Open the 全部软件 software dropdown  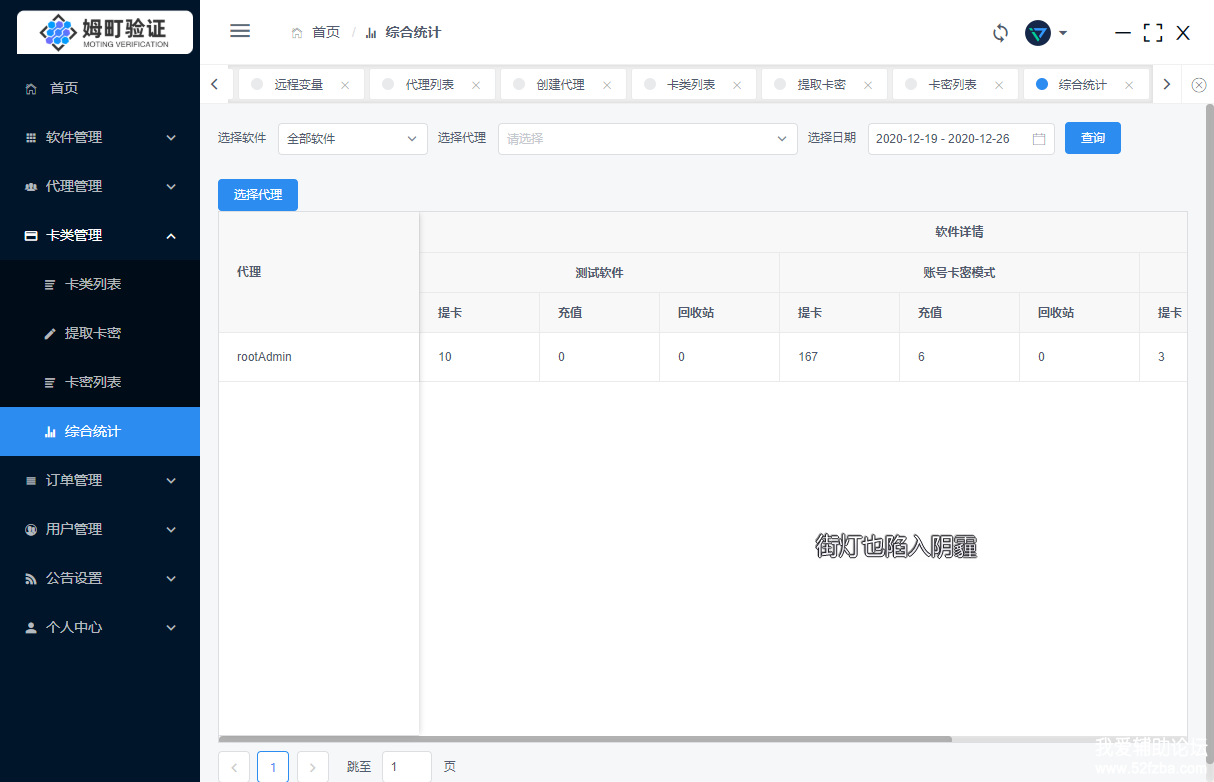coord(352,139)
